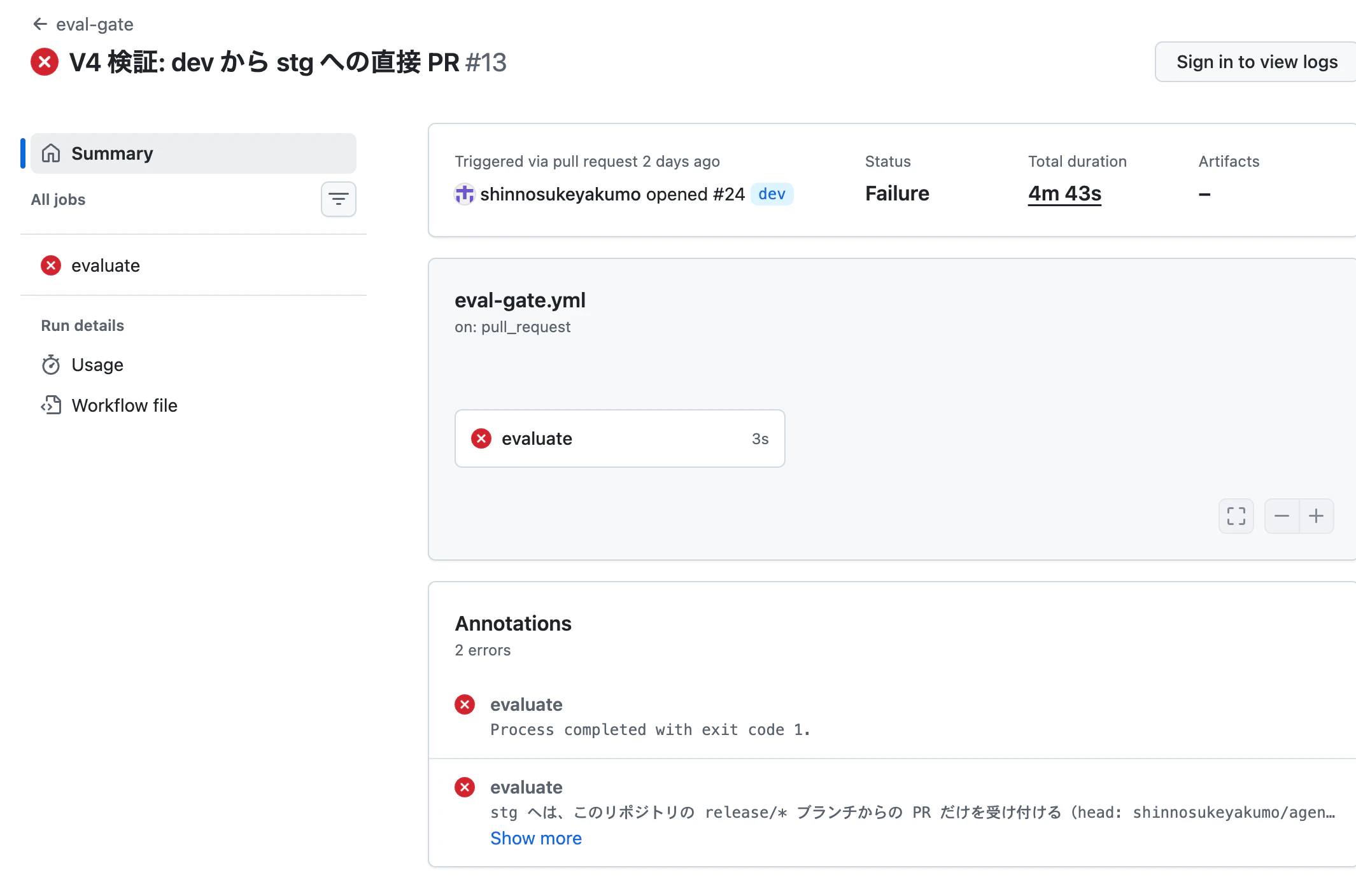Viewport: 1356px width, 896px height.
Task: Toggle fullscreen for the workflow graph
Action: pyautogui.click(x=1236, y=516)
